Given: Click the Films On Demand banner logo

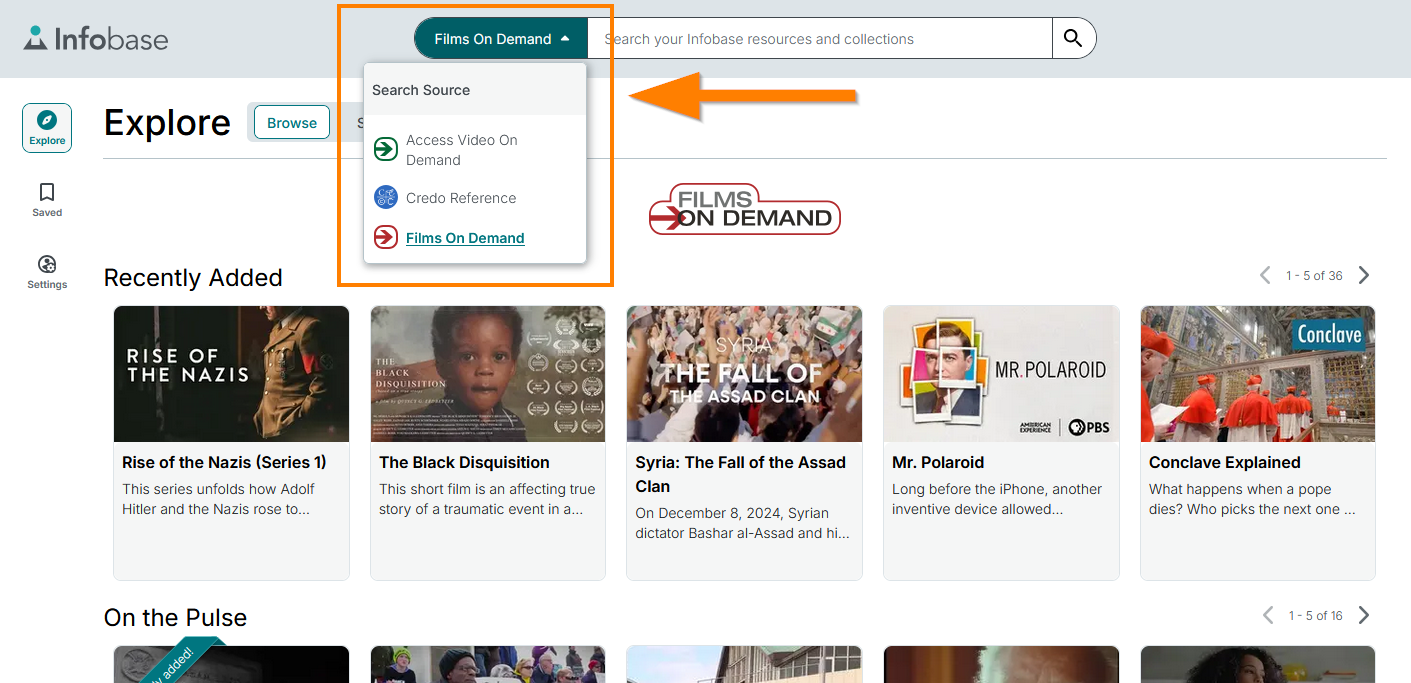Looking at the screenshot, I should tap(745, 209).
